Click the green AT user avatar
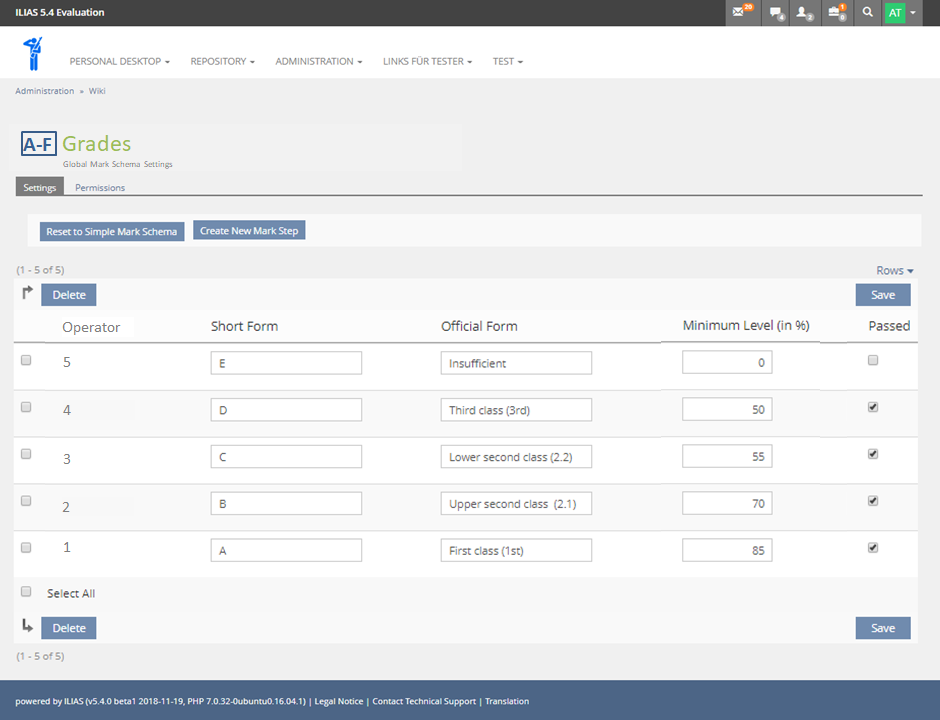The image size is (940, 720). [x=895, y=13]
